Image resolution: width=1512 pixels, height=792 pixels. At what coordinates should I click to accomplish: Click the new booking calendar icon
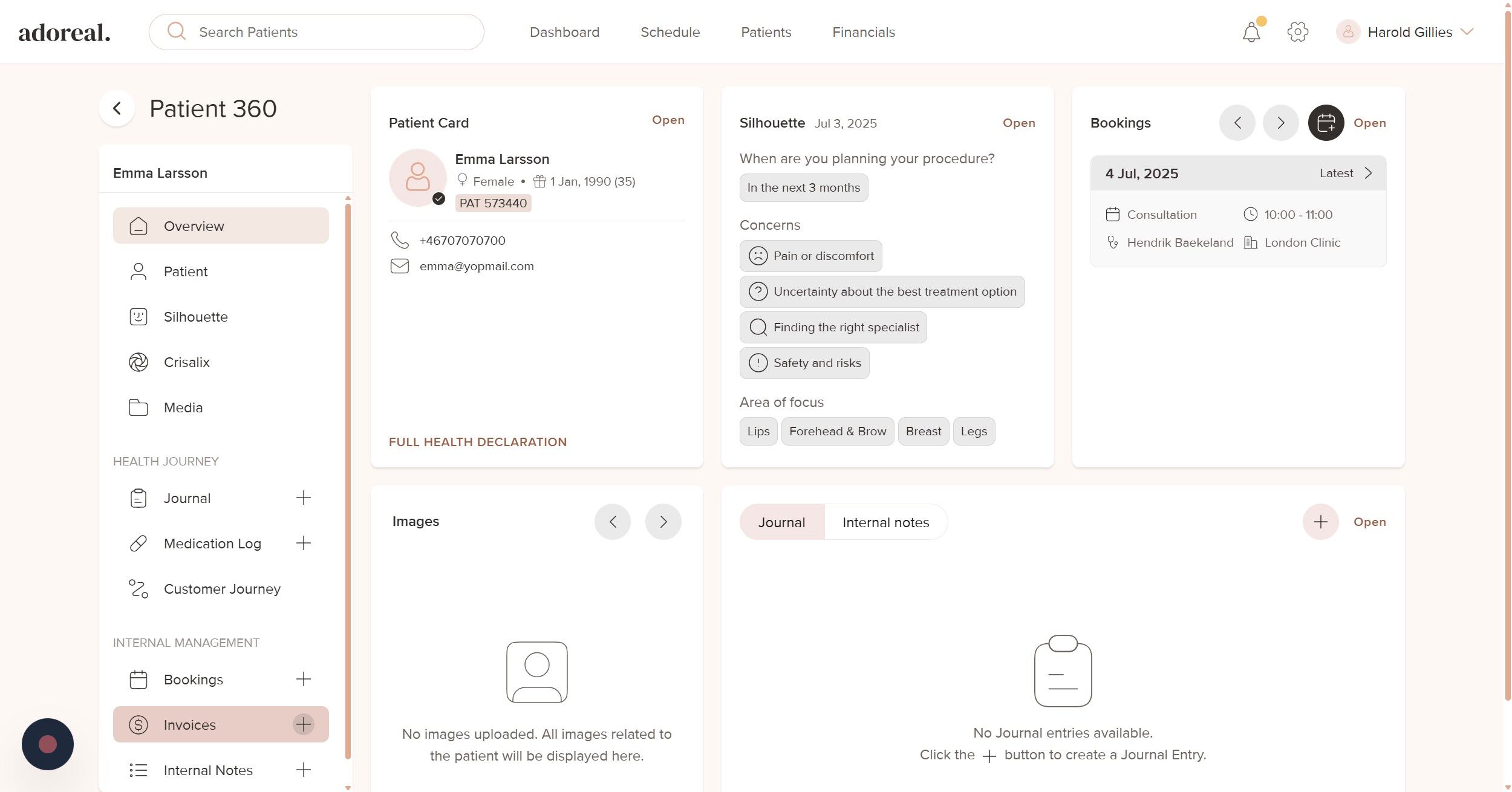click(x=1326, y=123)
